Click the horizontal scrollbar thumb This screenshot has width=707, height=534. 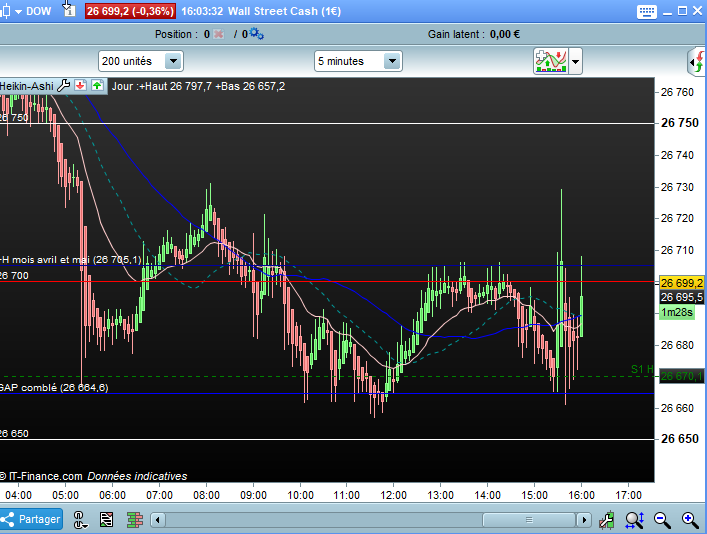coord(529,520)
